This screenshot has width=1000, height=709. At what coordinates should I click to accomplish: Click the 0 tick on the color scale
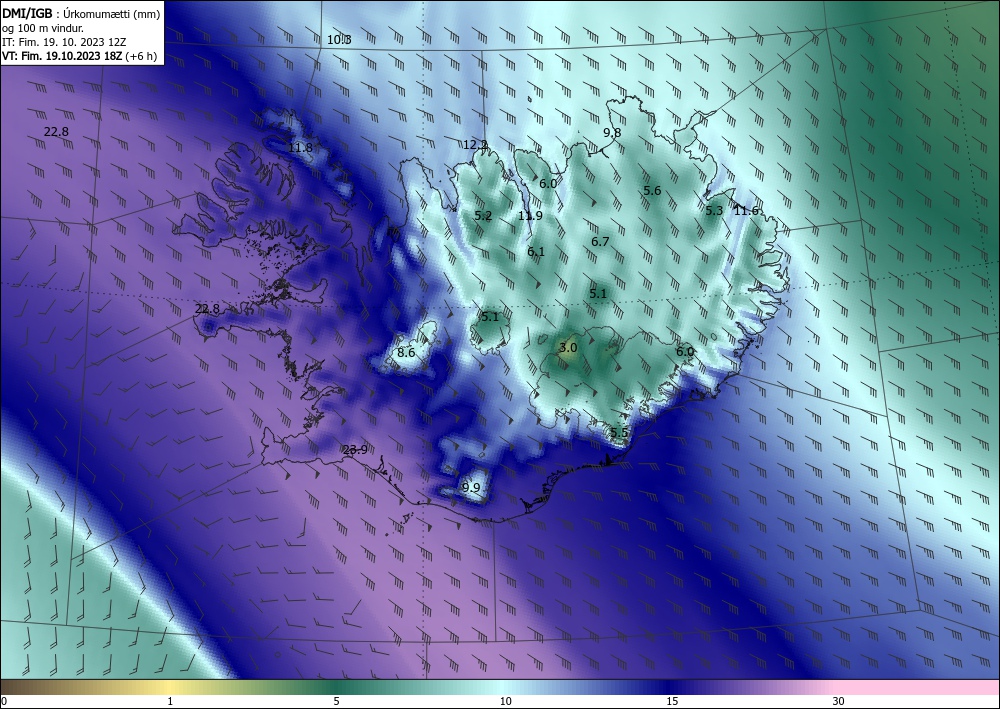(4, 702)
